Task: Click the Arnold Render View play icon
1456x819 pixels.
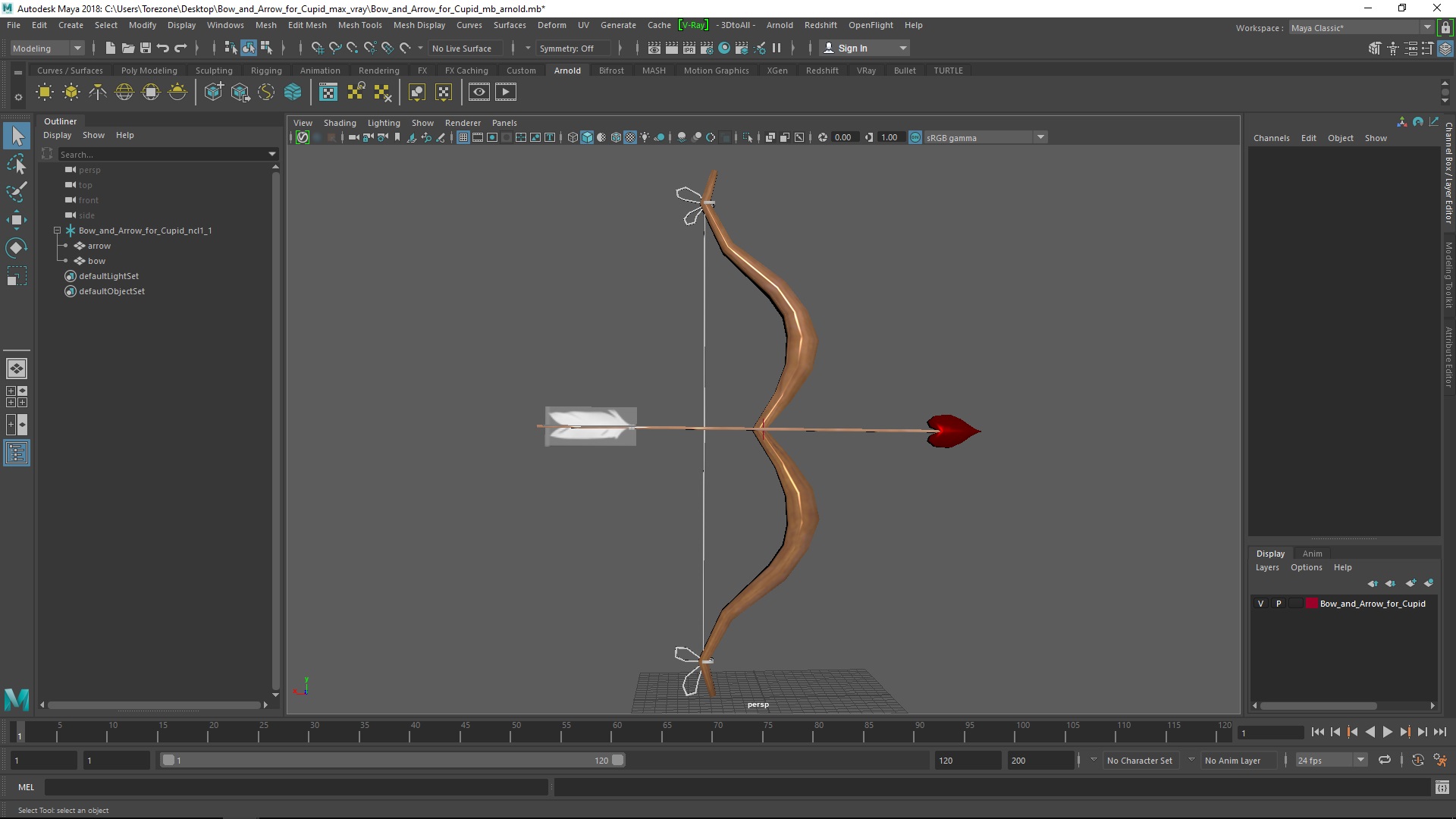Action: coord(506,93)
